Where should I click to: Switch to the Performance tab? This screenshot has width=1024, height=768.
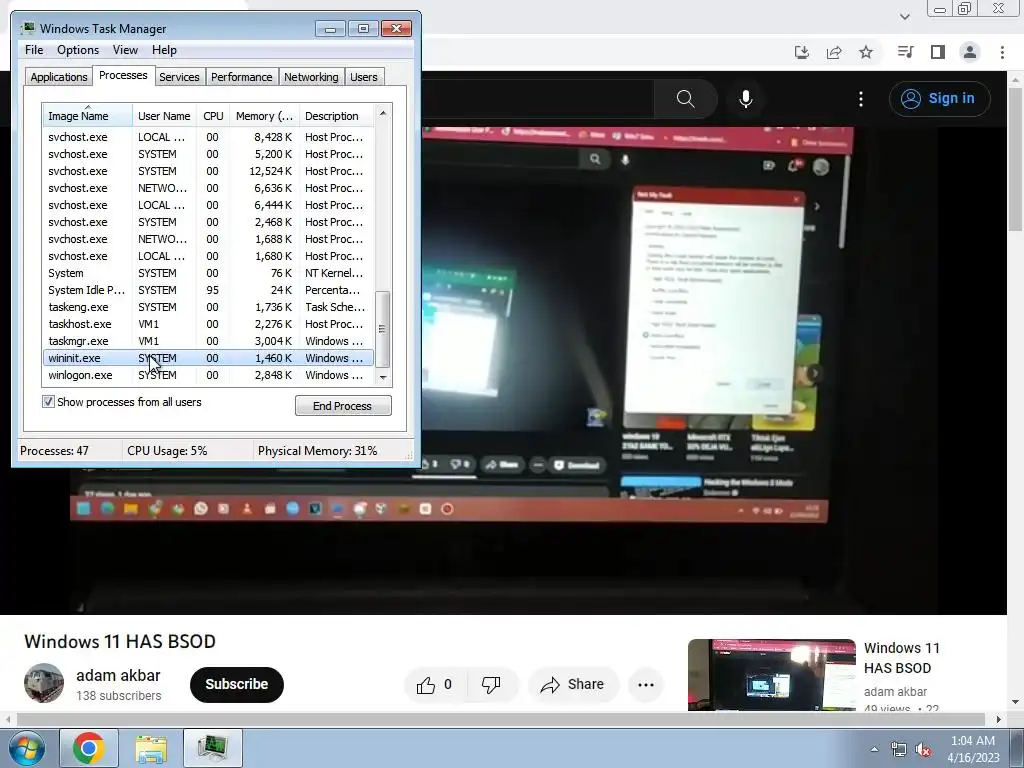242,77
